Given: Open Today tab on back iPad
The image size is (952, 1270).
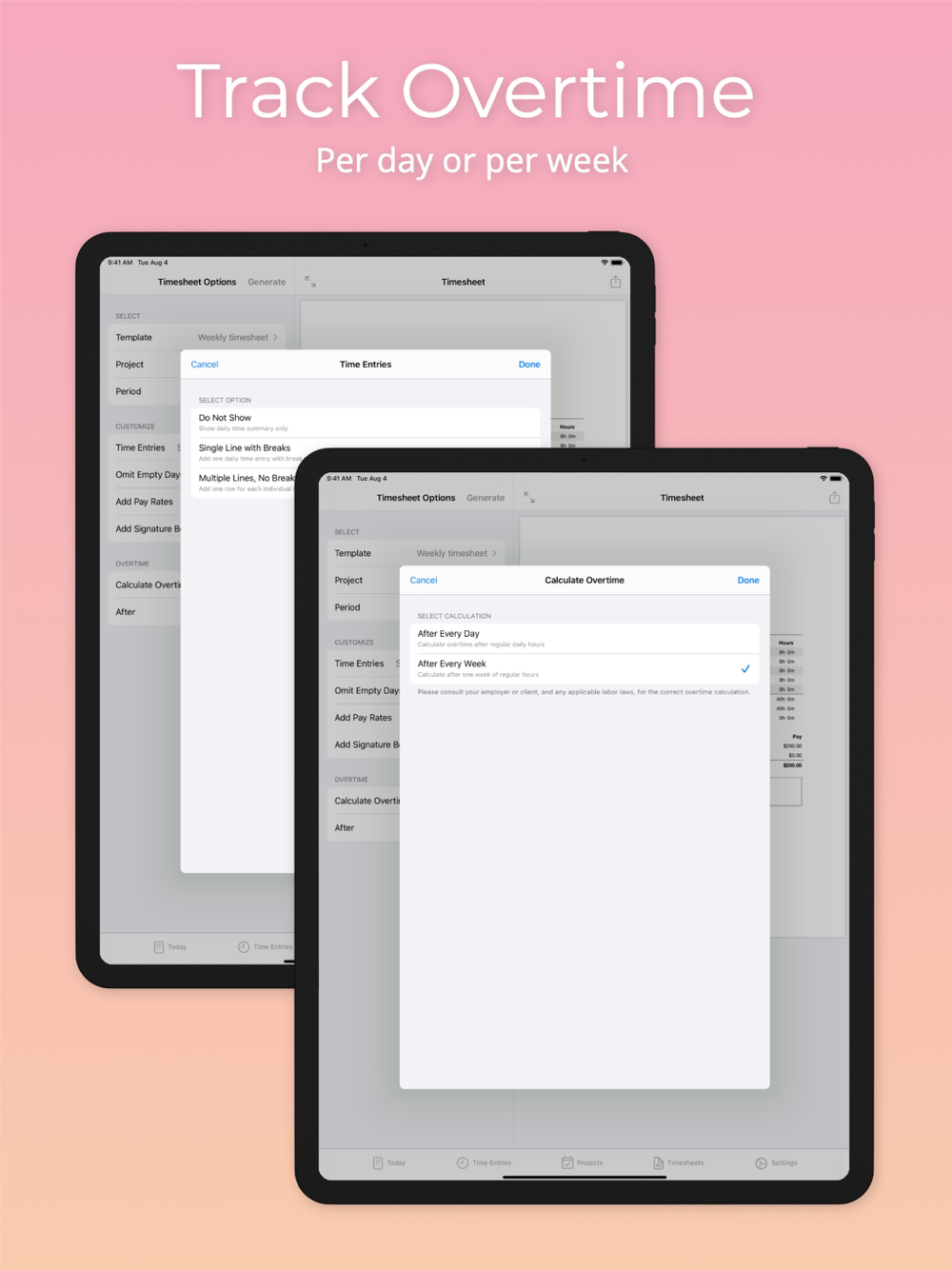Looking at the screenshot, I should pyautogui.click(x=169, y=946).
